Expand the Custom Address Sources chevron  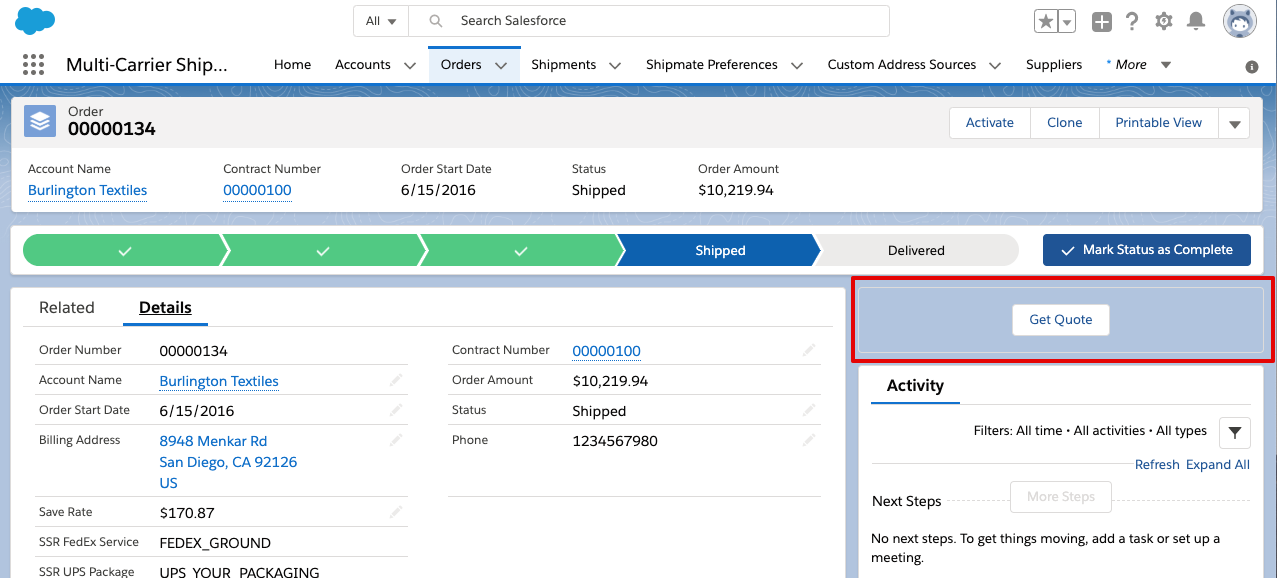coord(995,65)
